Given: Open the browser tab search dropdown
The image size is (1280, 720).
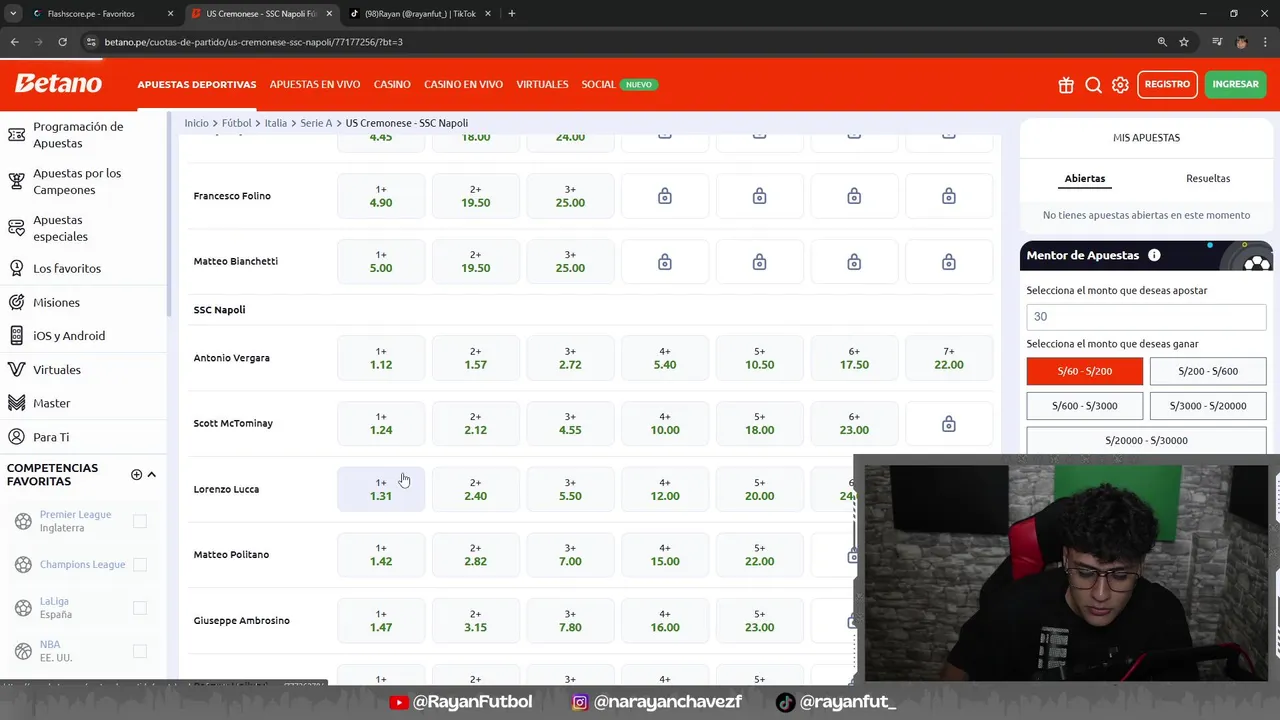Looking at the screenshot, I should tap(15, 14).
